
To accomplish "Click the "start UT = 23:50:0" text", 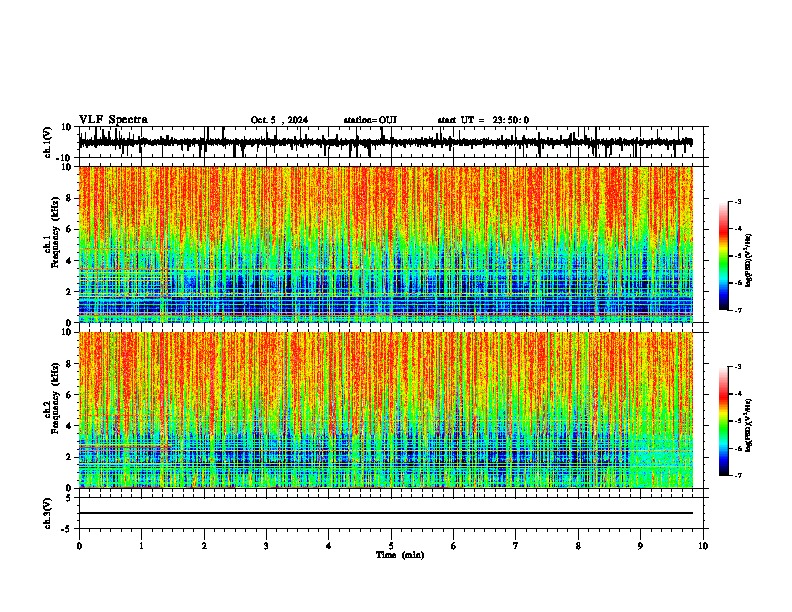I will [x=483, y=120].
